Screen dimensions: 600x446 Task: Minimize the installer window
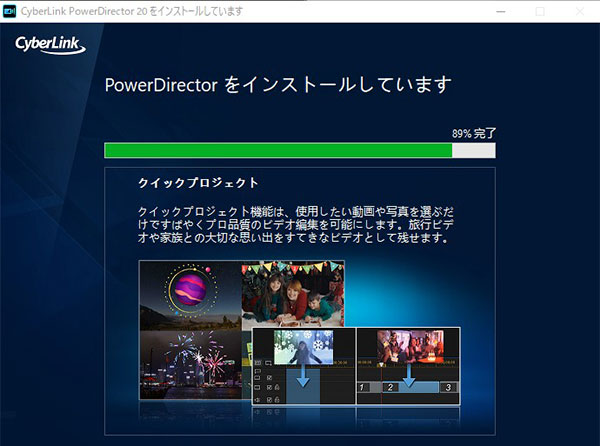click(x=501, y=12)
